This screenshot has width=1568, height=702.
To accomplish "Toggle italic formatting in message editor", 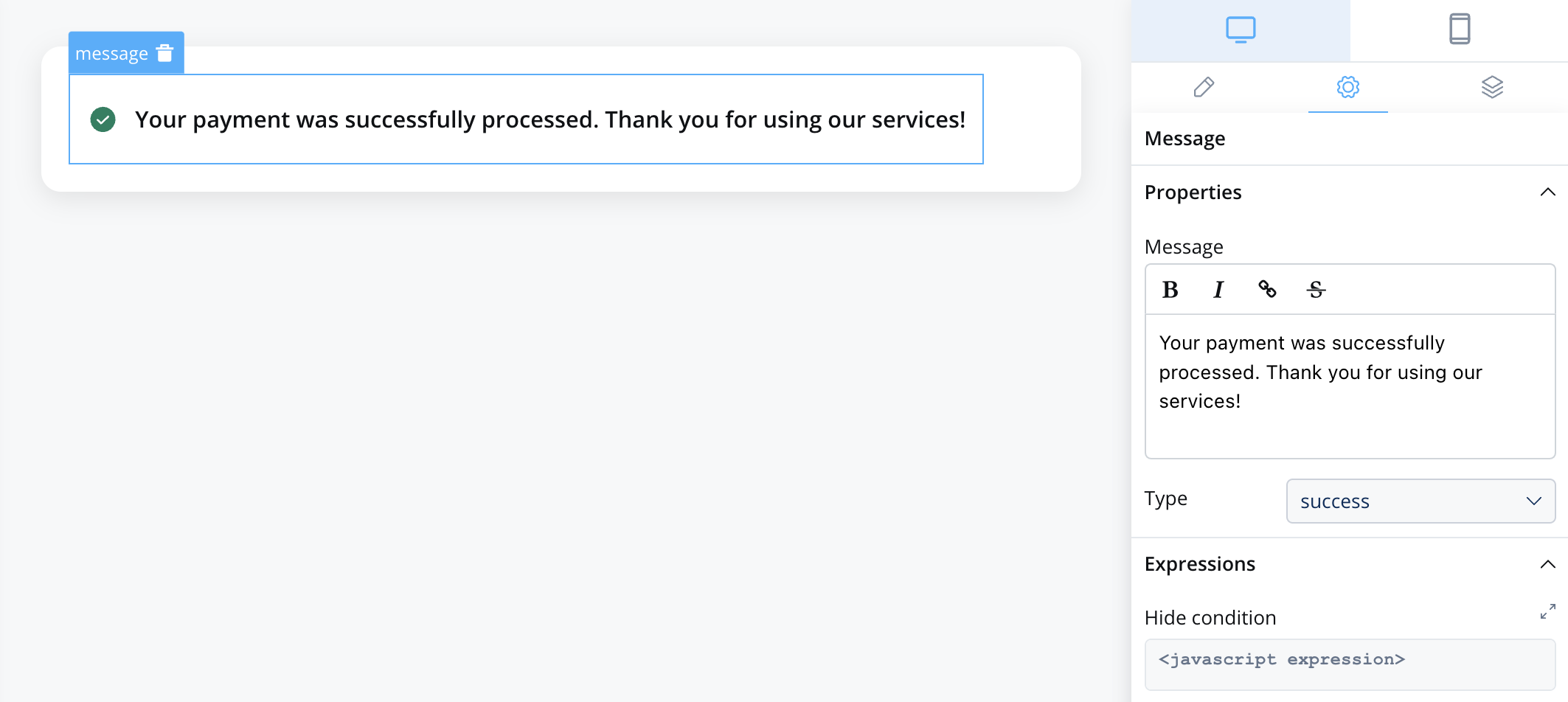I will coord(1218,290).
